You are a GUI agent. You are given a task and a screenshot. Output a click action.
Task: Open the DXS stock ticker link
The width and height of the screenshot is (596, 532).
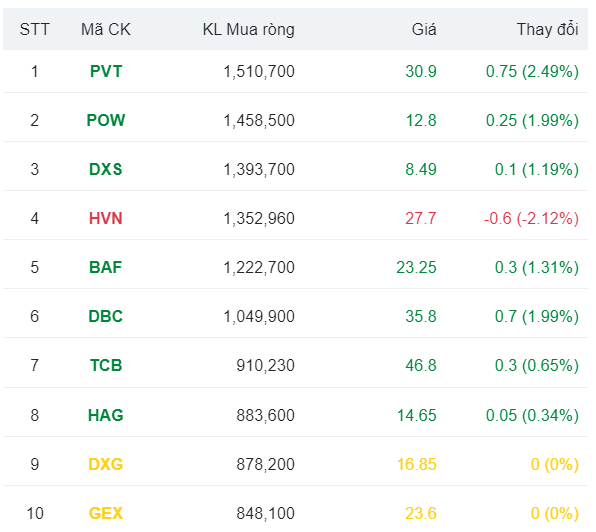106,169
